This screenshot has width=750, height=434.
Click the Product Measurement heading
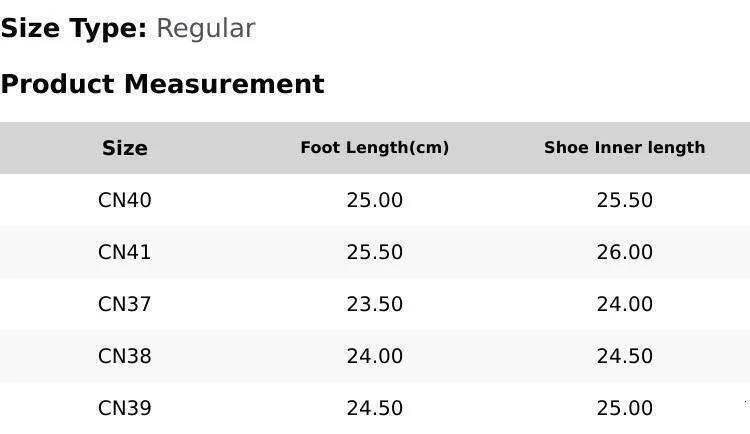pos(162,84)
